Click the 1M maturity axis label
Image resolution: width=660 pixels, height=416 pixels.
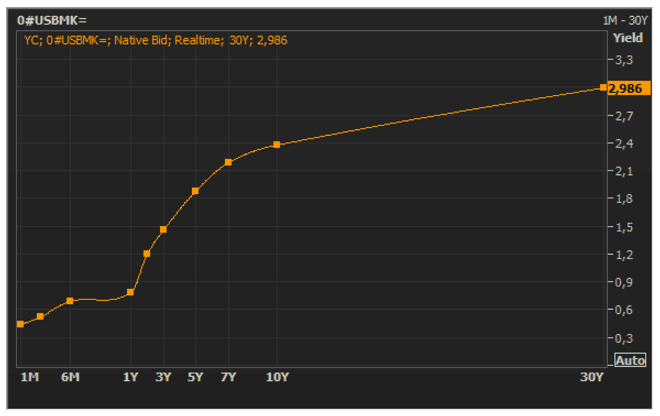point(30,377)
